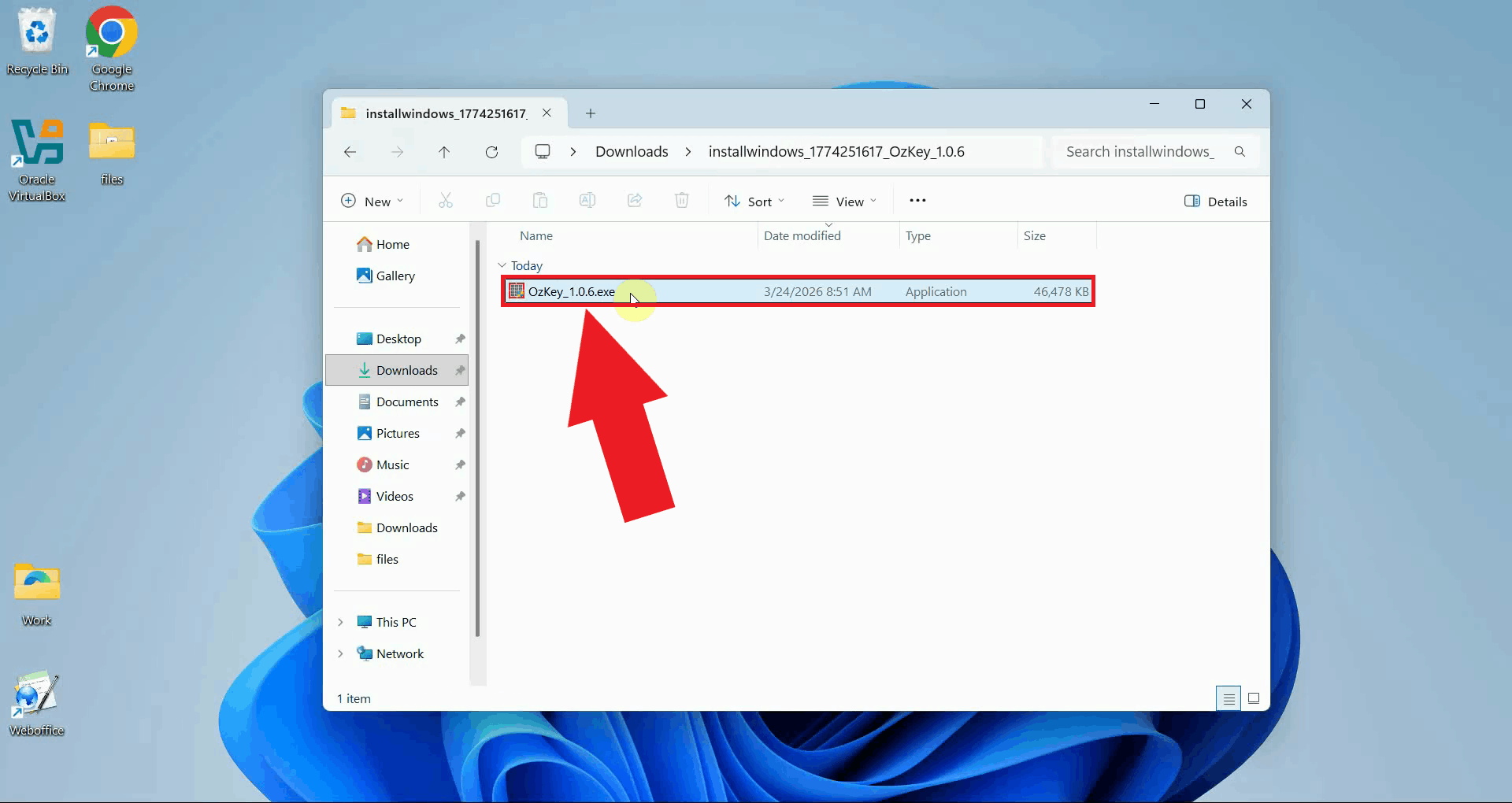This screenshot has height=803, width=1512.
Task: Click the Music pin icon
Action: coord(460,464)
